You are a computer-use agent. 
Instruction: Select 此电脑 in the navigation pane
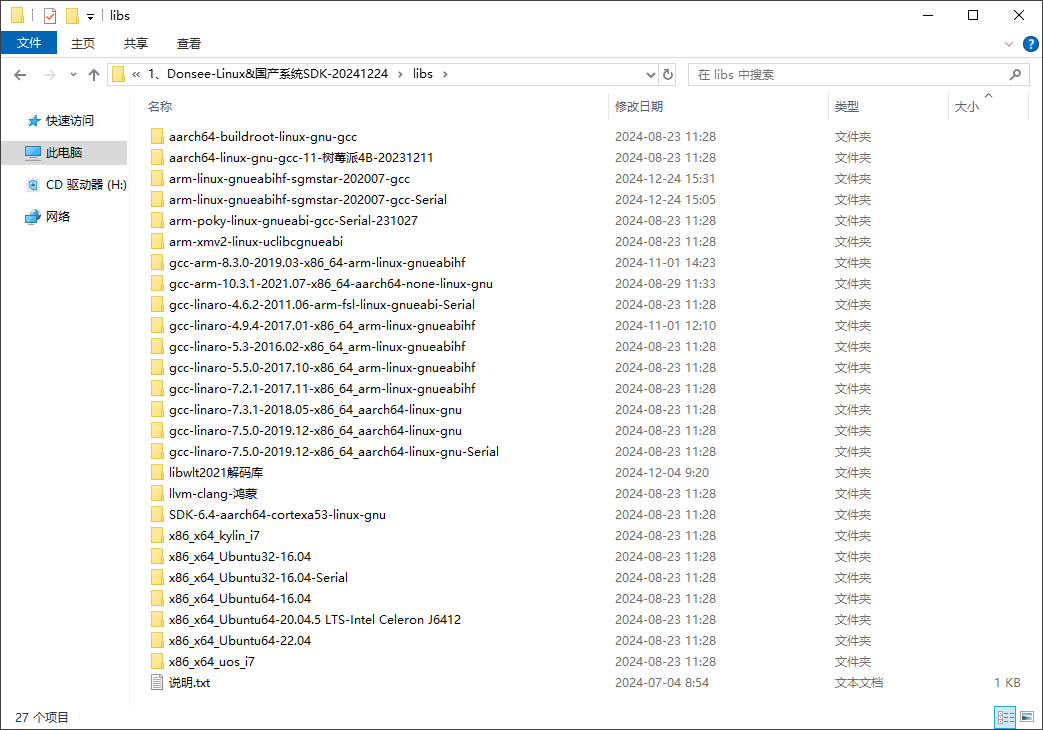click(65, 152)
